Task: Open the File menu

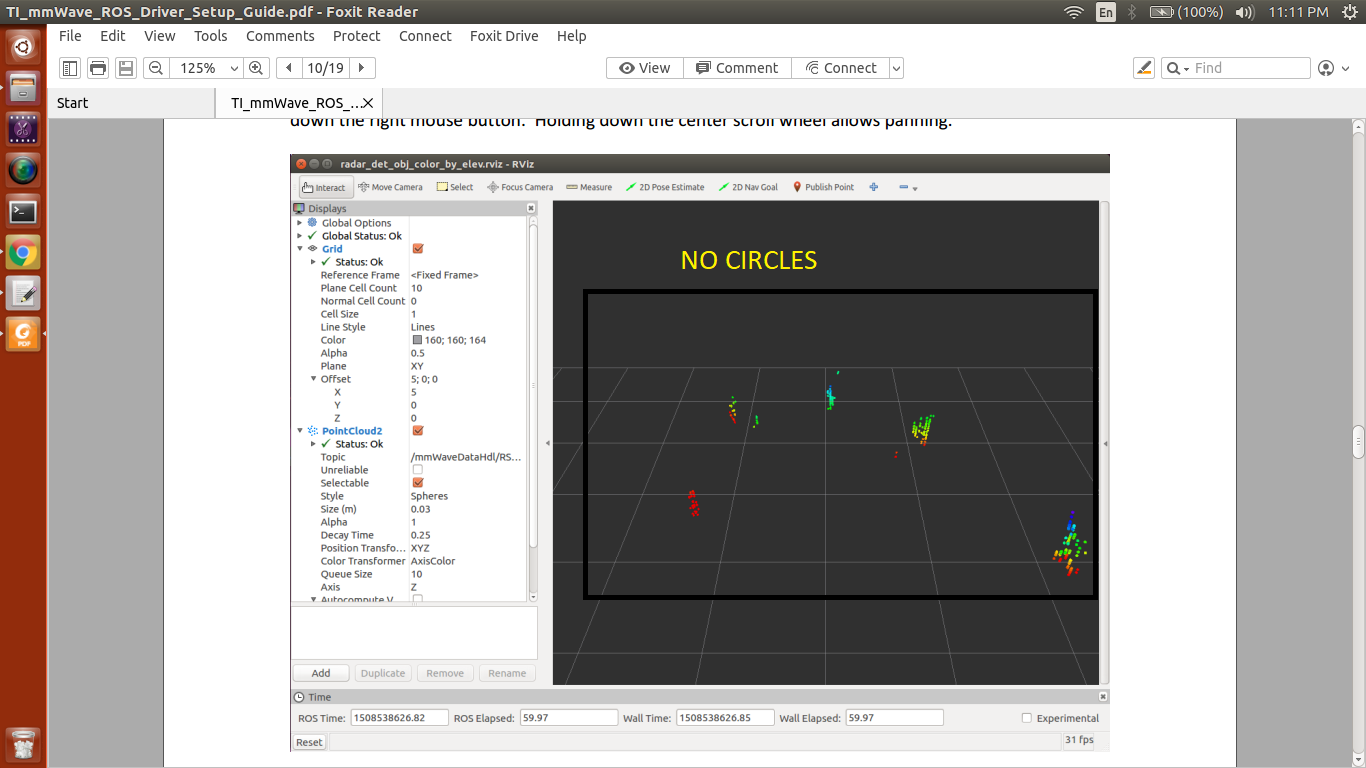Action: [x=70, y=36]
